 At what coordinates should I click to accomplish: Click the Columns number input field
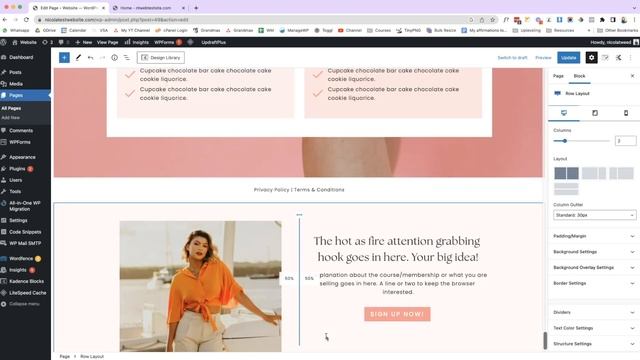625,141
